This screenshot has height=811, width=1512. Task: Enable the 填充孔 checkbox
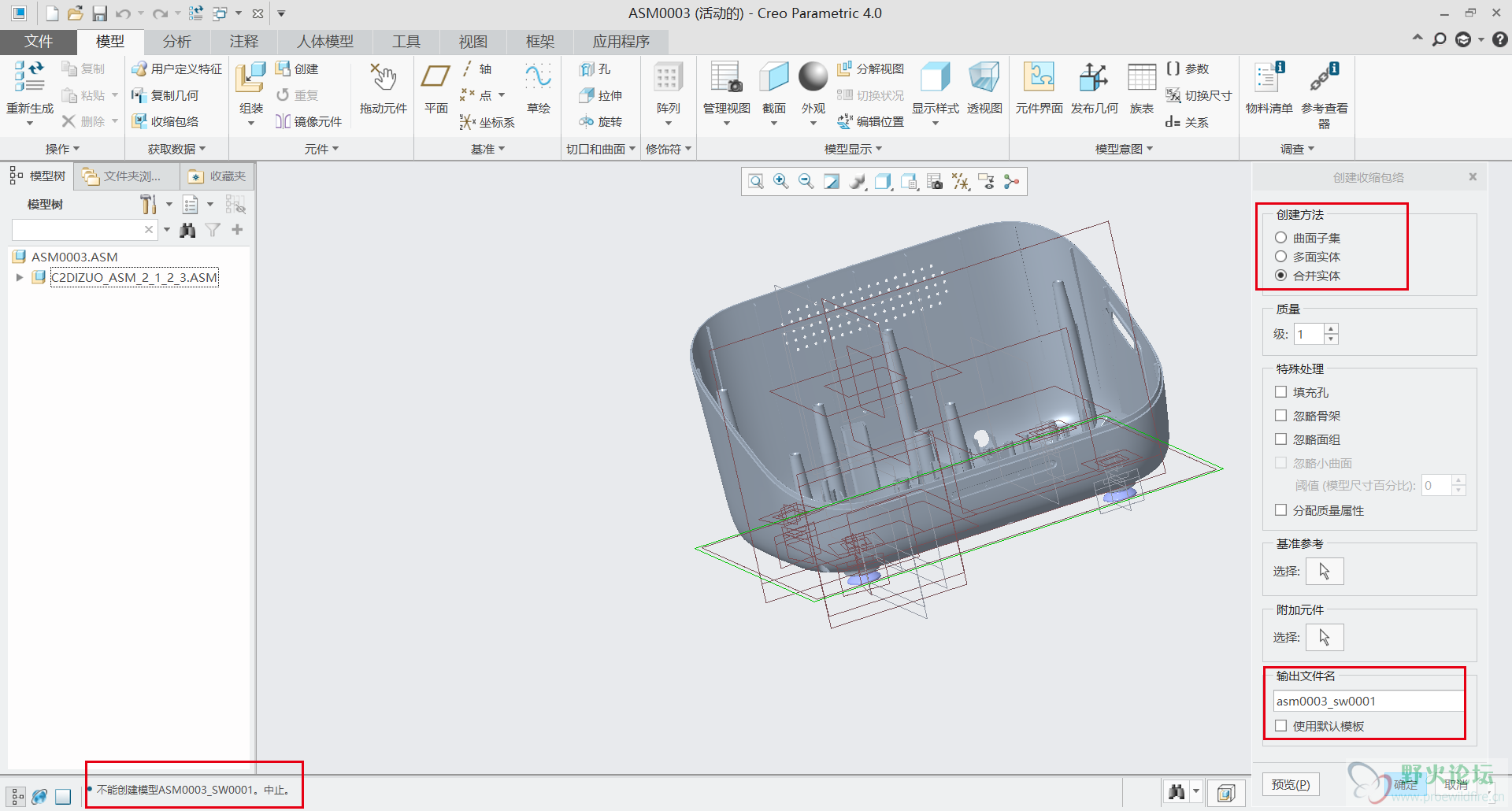[x=1280, y=392]
